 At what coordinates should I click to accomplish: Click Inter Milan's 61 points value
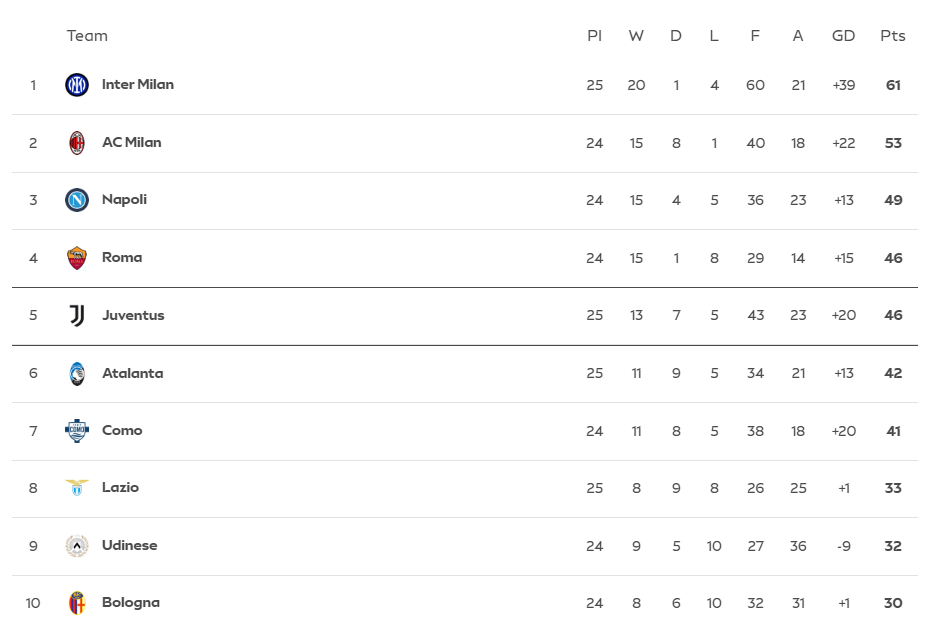click(893, 85)
